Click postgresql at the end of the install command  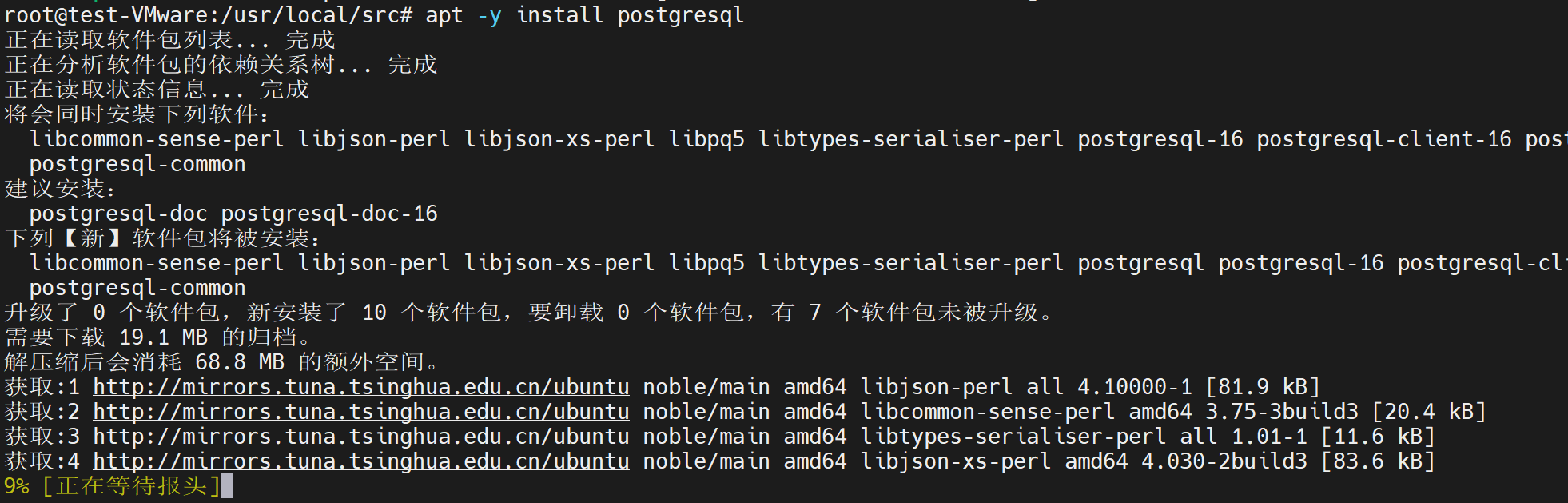(x=681, y=15)
